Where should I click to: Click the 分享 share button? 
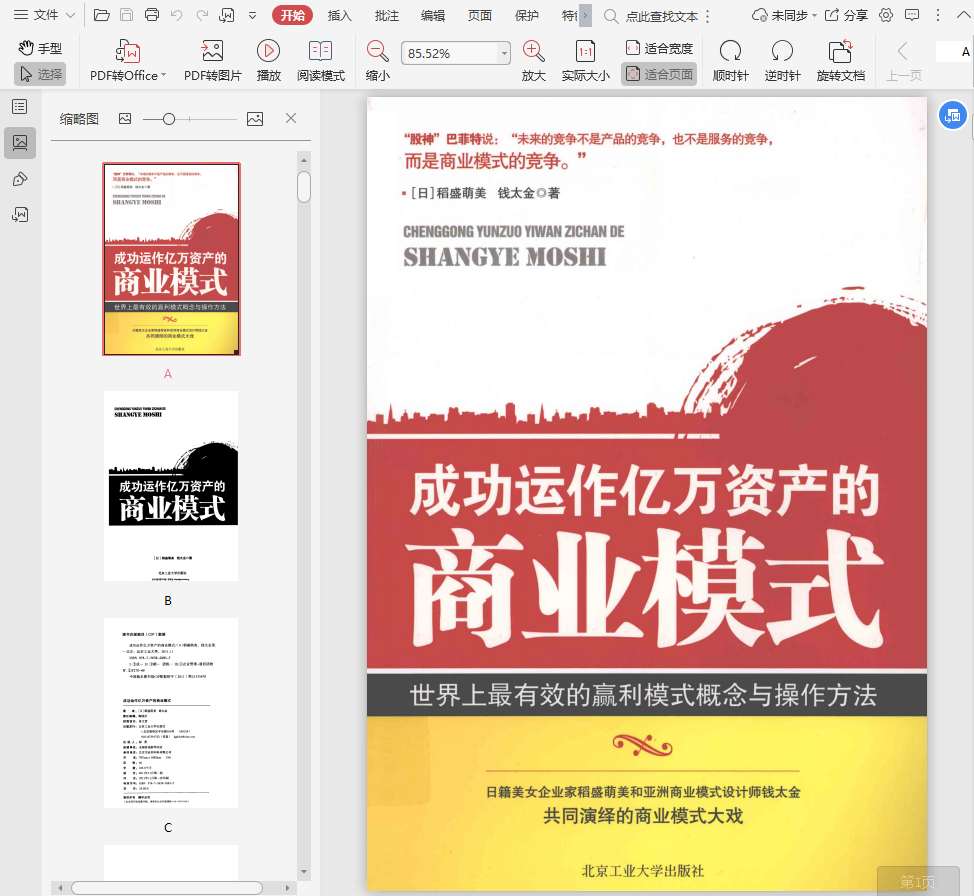tap(846, 15)
